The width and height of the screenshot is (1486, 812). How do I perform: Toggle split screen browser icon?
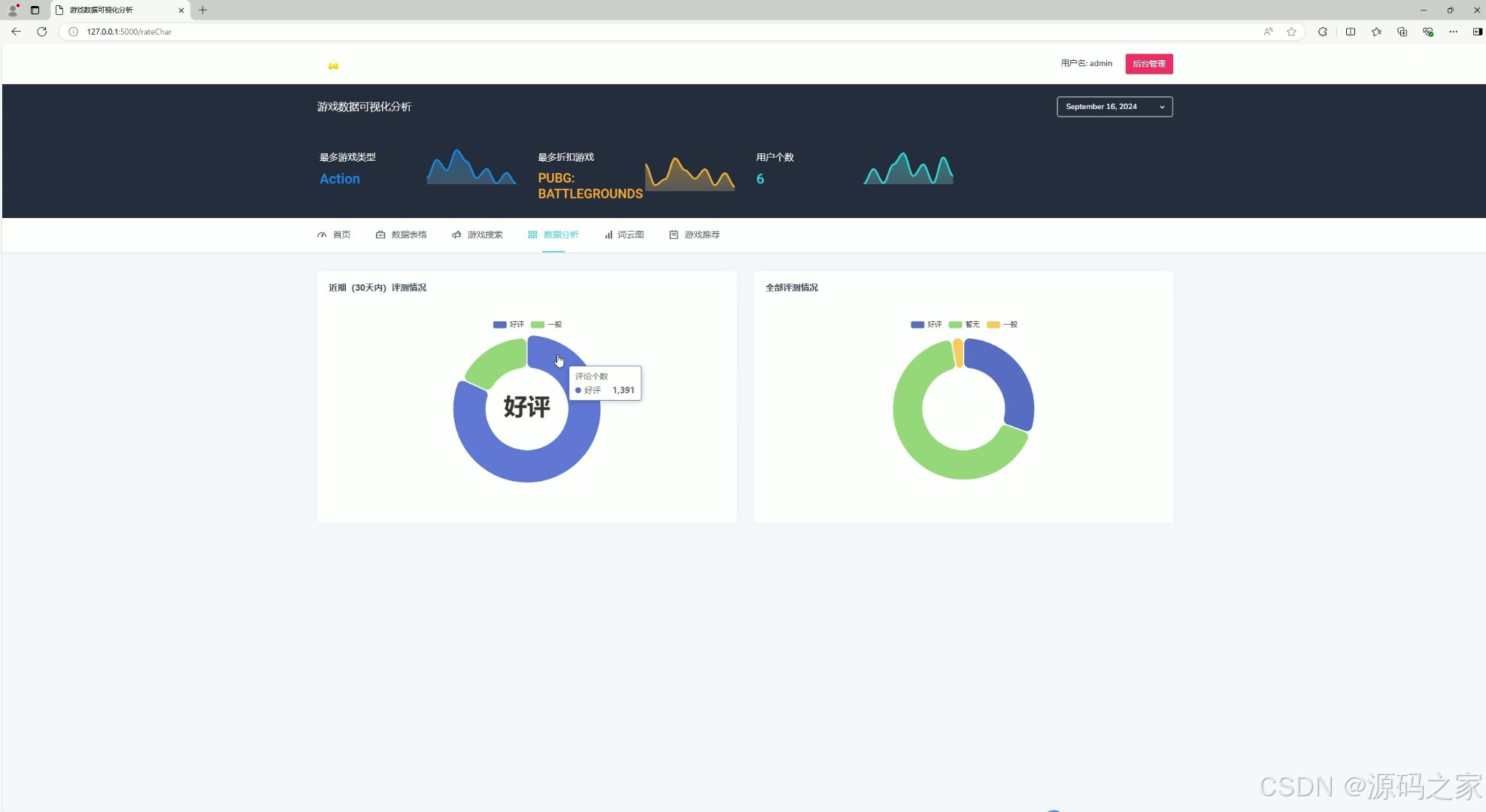pos(1351,32)
